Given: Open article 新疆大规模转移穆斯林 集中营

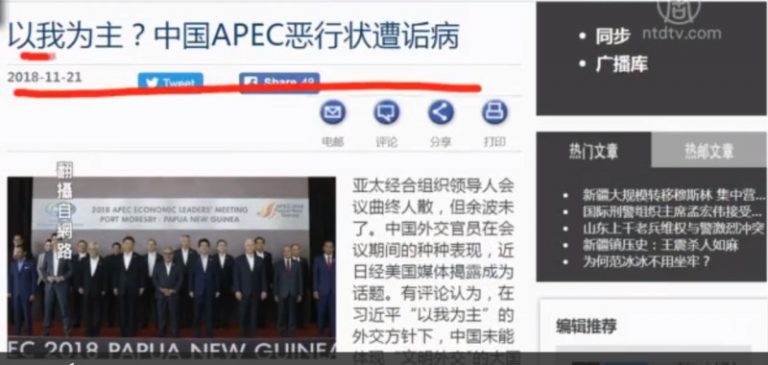Looking at the screenshot, I should click(673, 195).
